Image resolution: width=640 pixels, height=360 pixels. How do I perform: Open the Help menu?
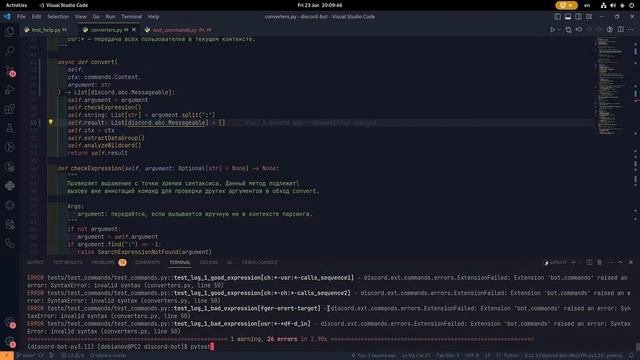coord(153,17)
